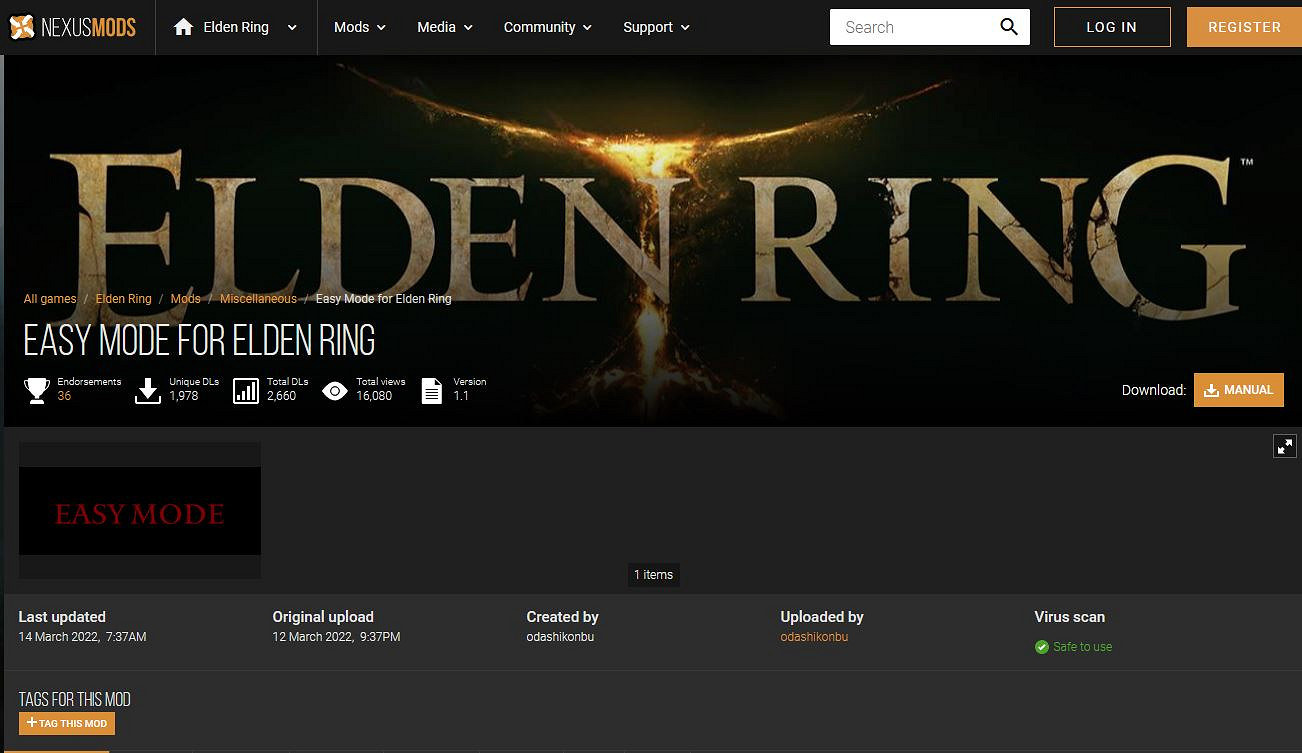1302x753 pixels.
Task: Expand the Elden Ring game dropdown
Action: [x=292, y=28]
